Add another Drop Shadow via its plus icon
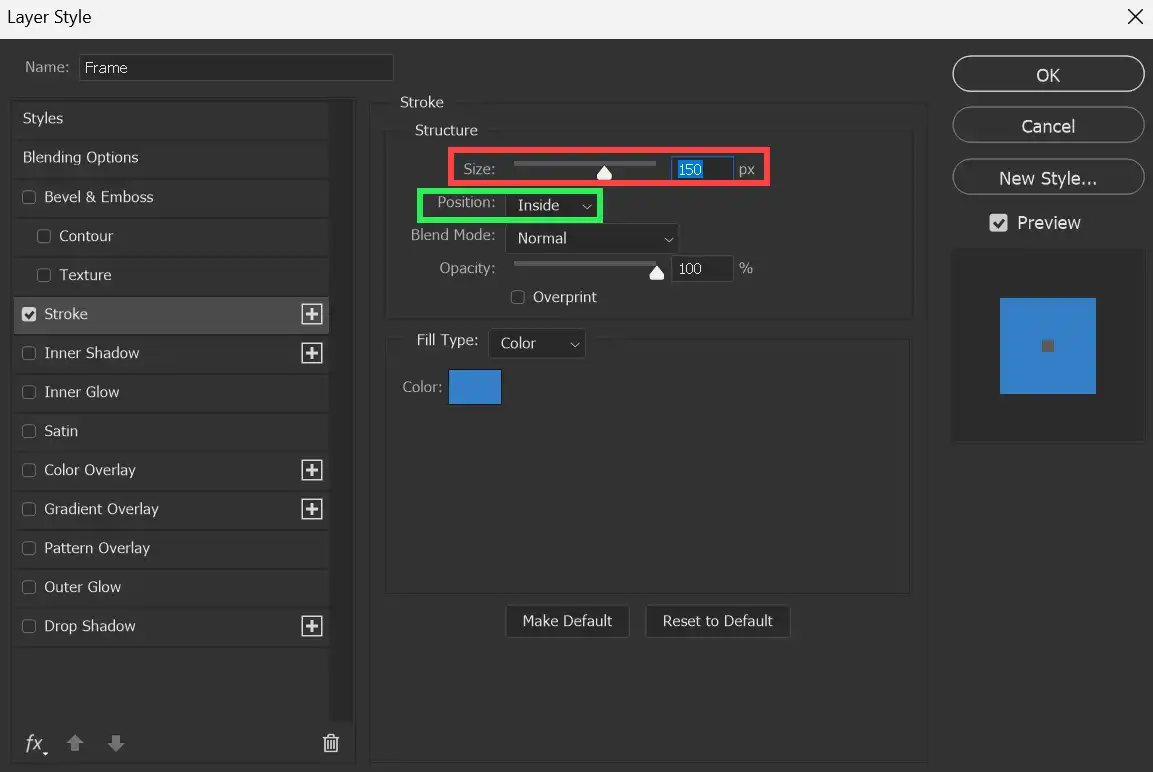The height and width of the screenshot is (772, 1153). 311,626
